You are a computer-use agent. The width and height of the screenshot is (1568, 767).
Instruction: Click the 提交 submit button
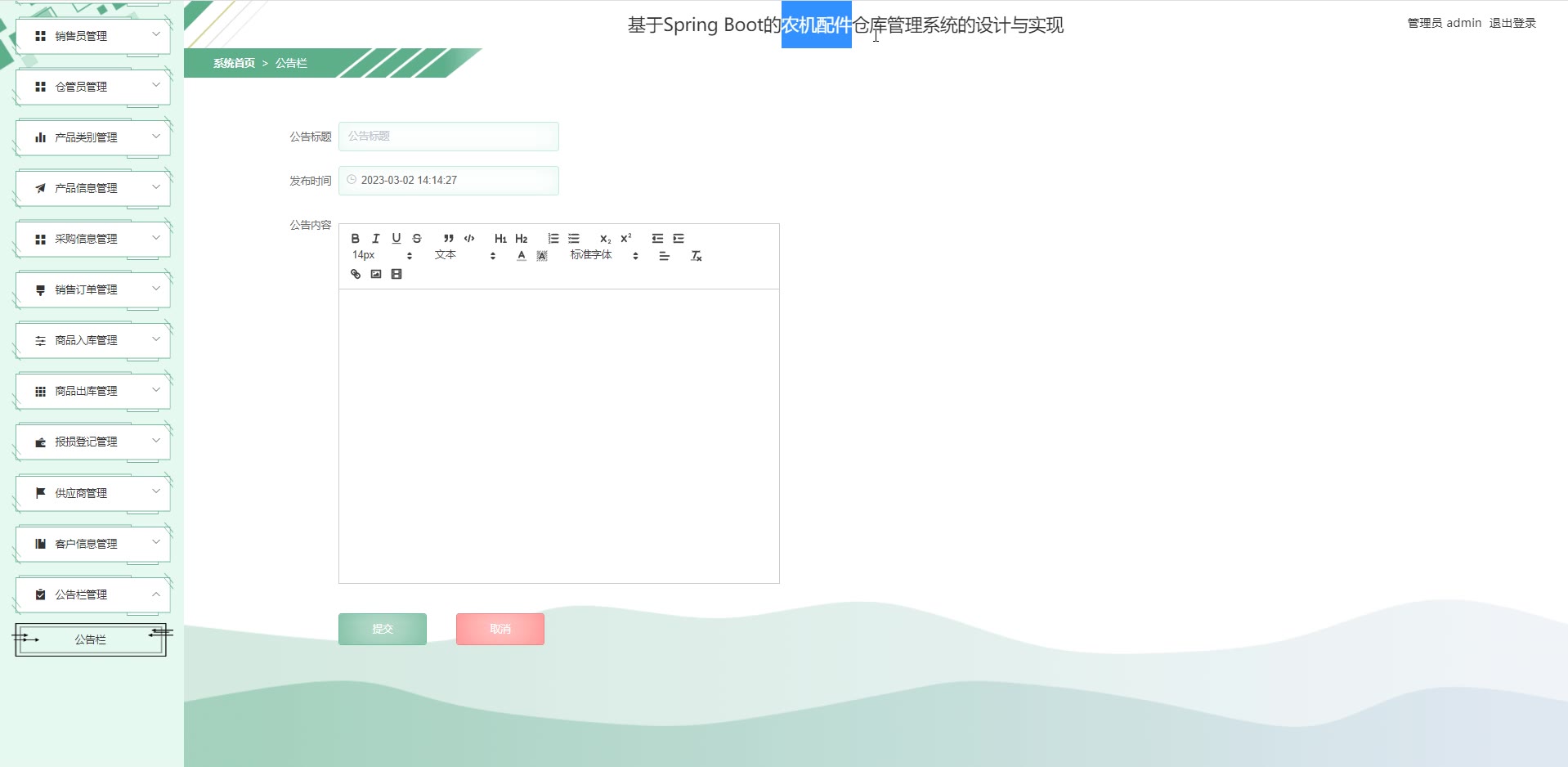click(x=383, y=629)
